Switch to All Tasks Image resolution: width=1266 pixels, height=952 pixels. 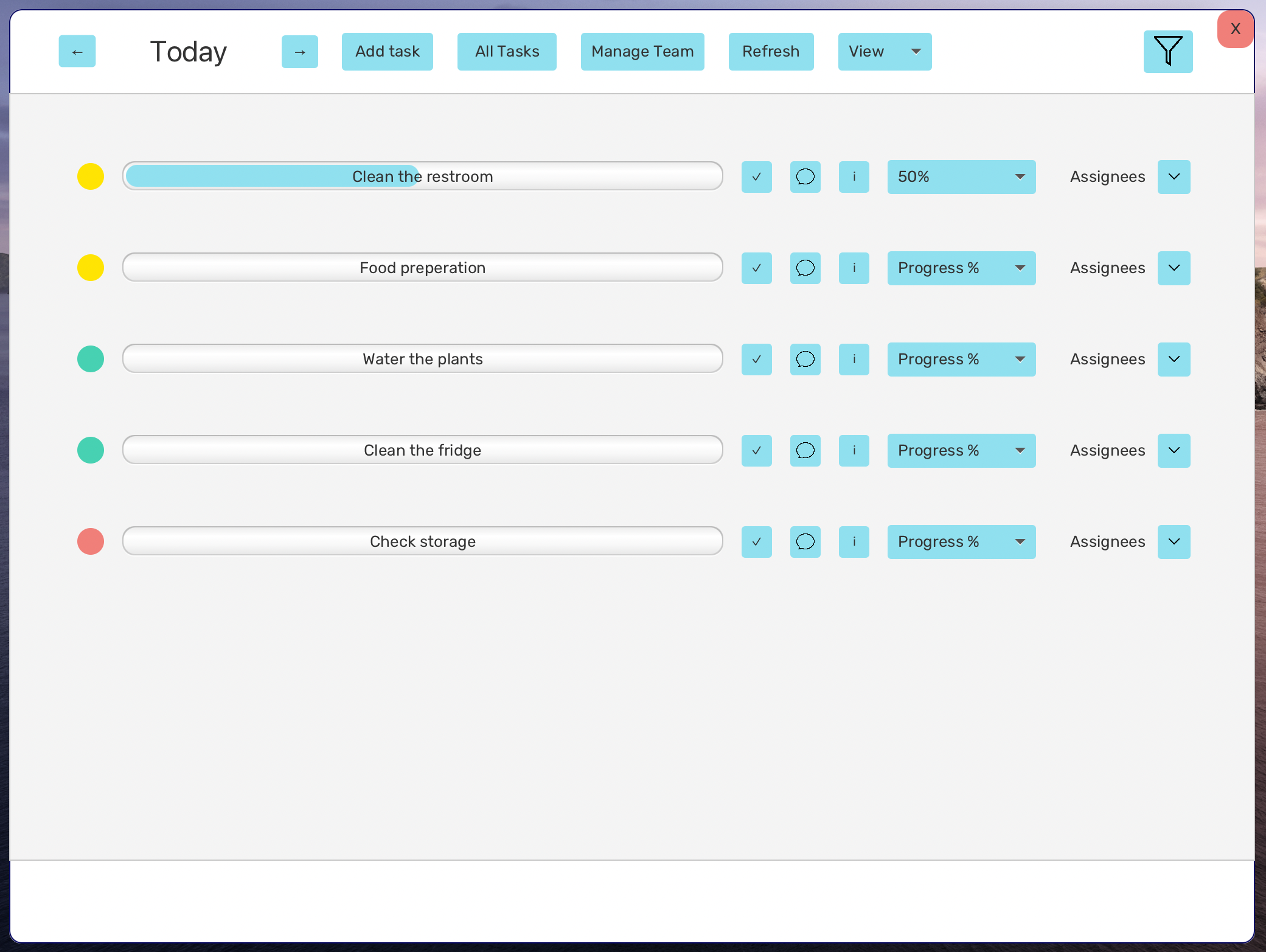tap(507, 52)
